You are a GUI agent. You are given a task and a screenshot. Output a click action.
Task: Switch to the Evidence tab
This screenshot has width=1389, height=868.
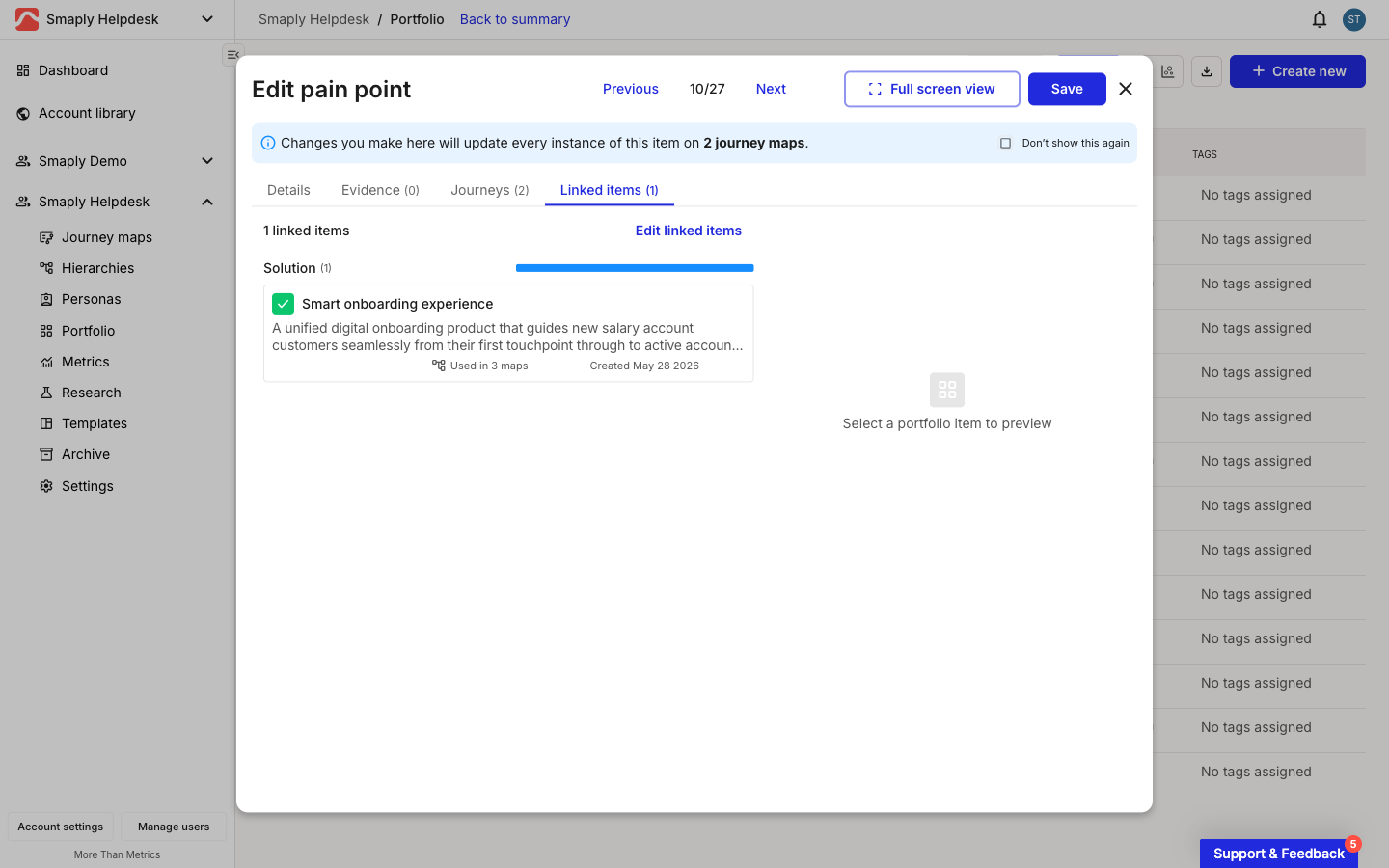380,190
